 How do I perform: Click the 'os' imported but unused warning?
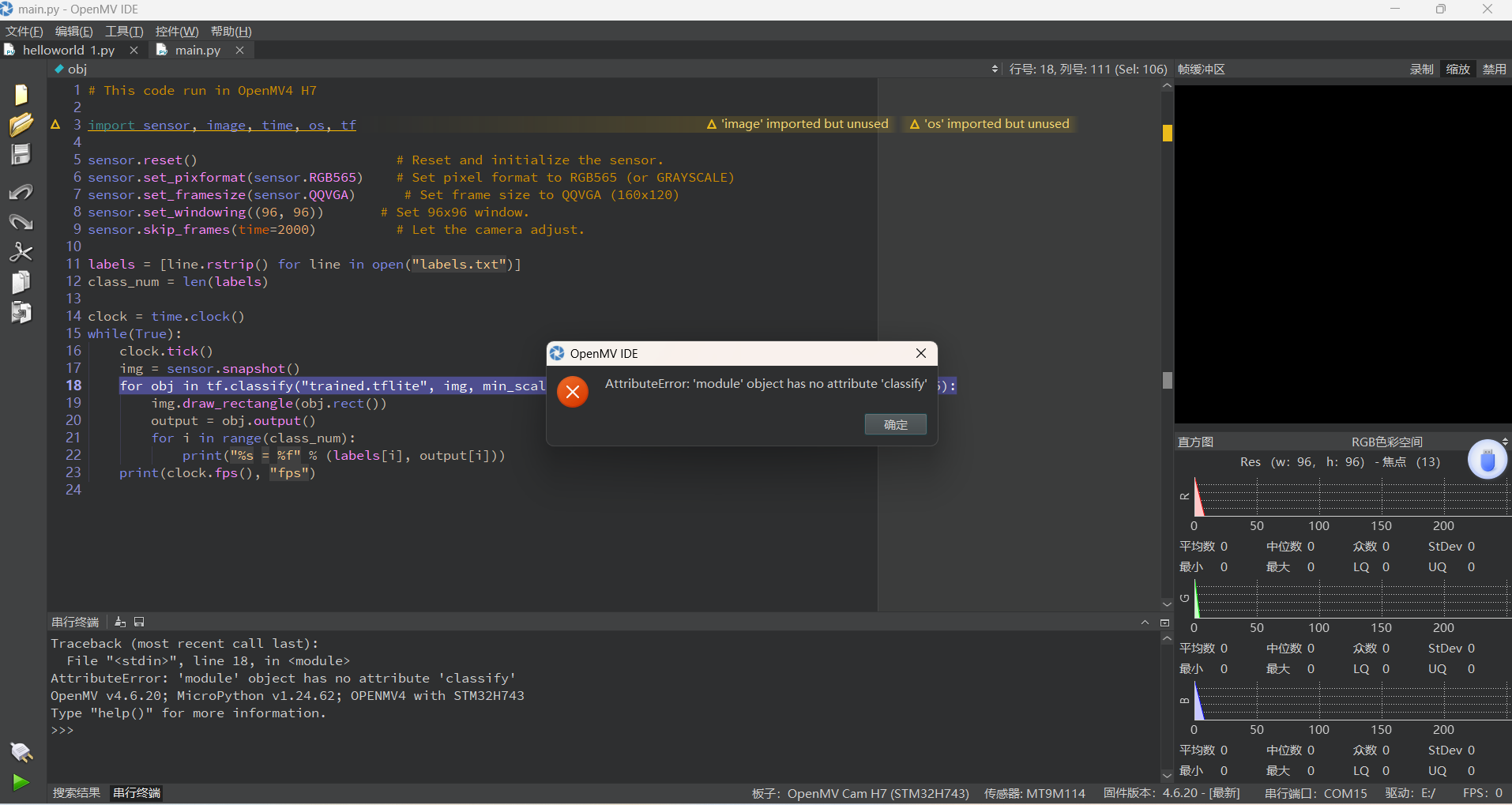pos(990,124)
